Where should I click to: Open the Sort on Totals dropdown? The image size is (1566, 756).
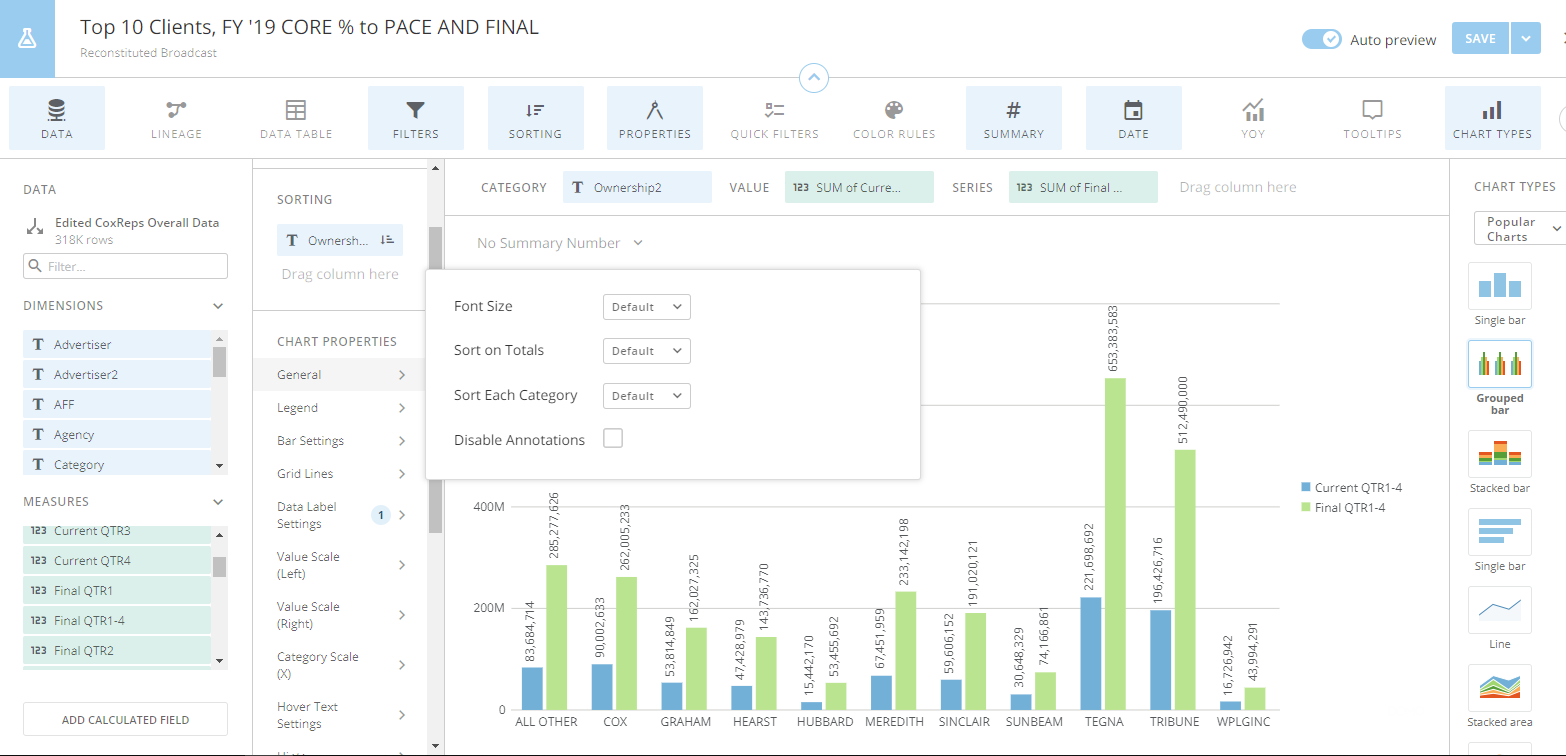point(646,350)
